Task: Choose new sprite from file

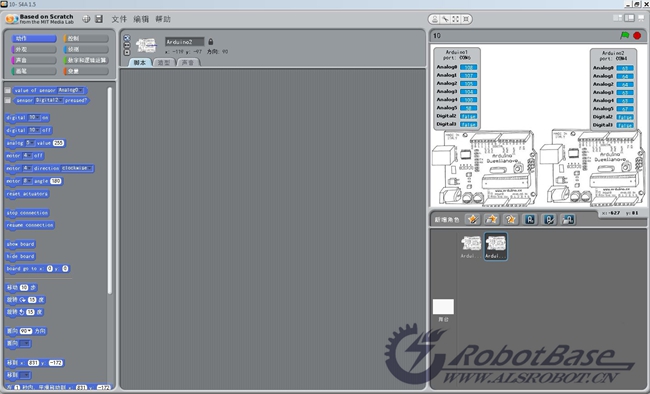Action: click(492, 219)
